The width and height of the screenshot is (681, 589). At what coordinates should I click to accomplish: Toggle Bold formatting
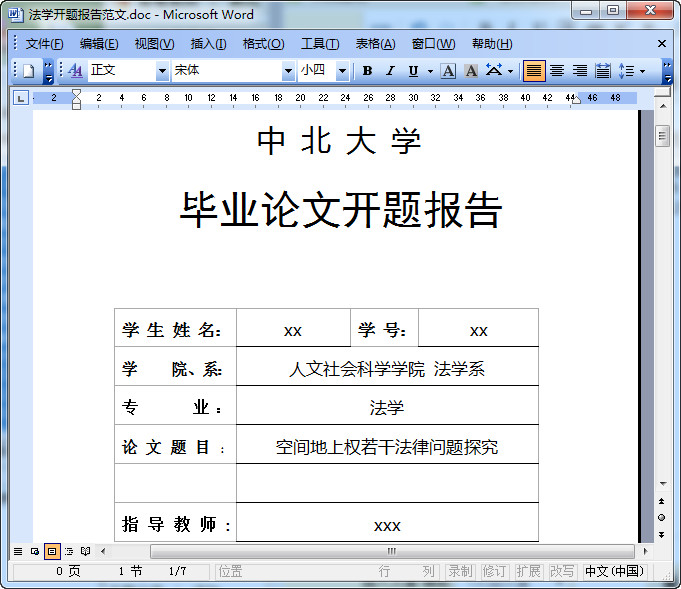(367, 70)
